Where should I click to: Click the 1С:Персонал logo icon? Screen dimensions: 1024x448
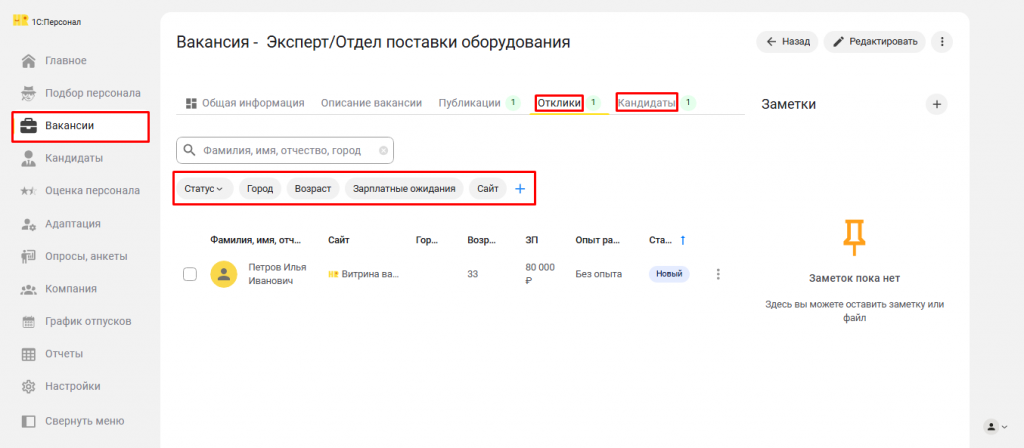pos(20,21)
